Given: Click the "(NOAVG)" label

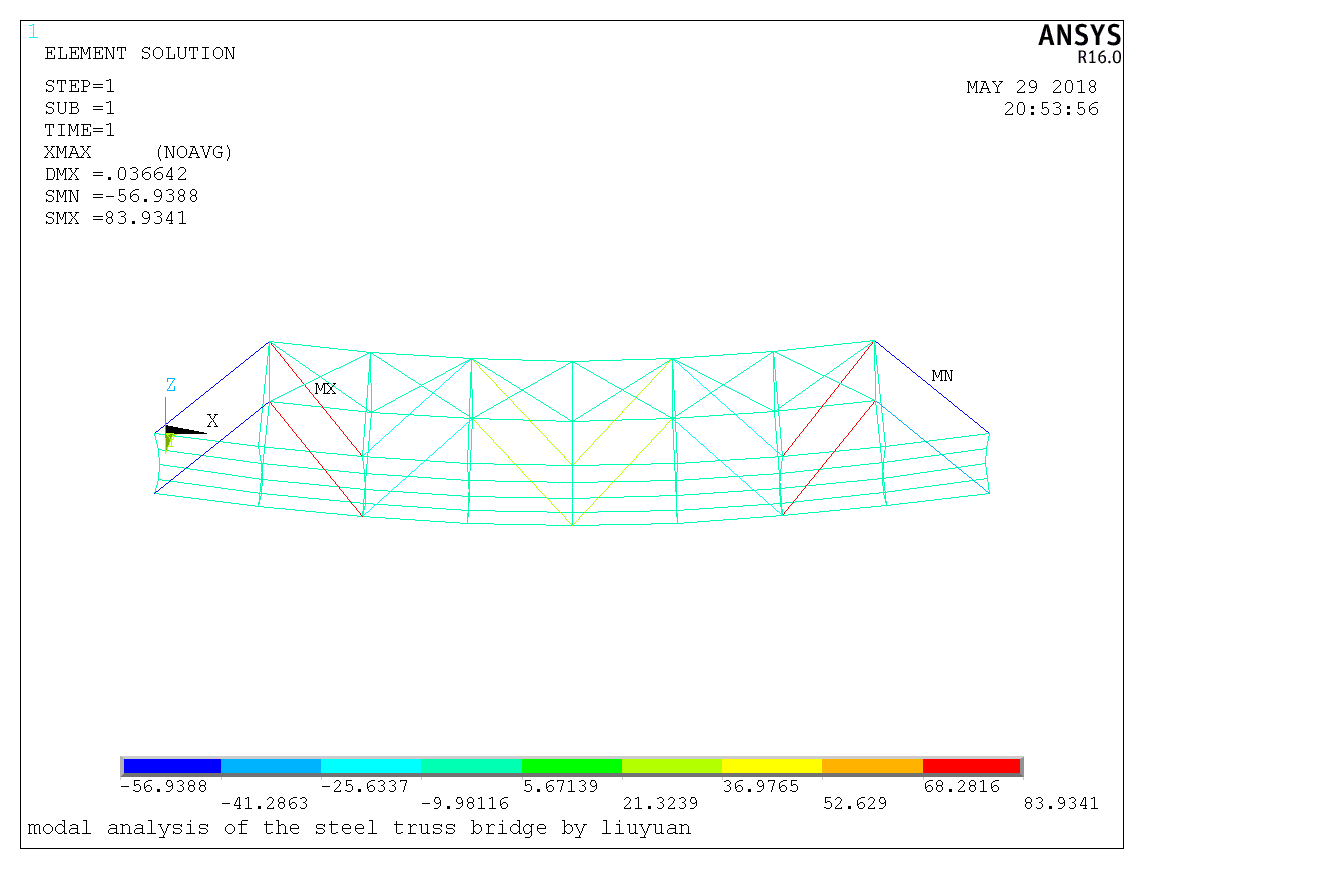Looking at the screenshot, I should tap(194, 152).
